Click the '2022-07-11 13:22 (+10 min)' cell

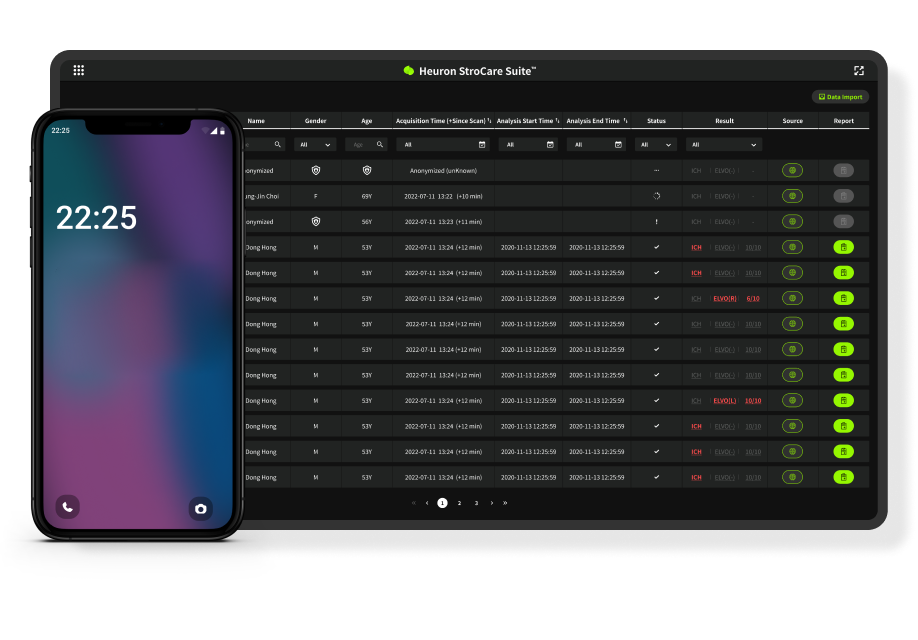pos(443,196)
